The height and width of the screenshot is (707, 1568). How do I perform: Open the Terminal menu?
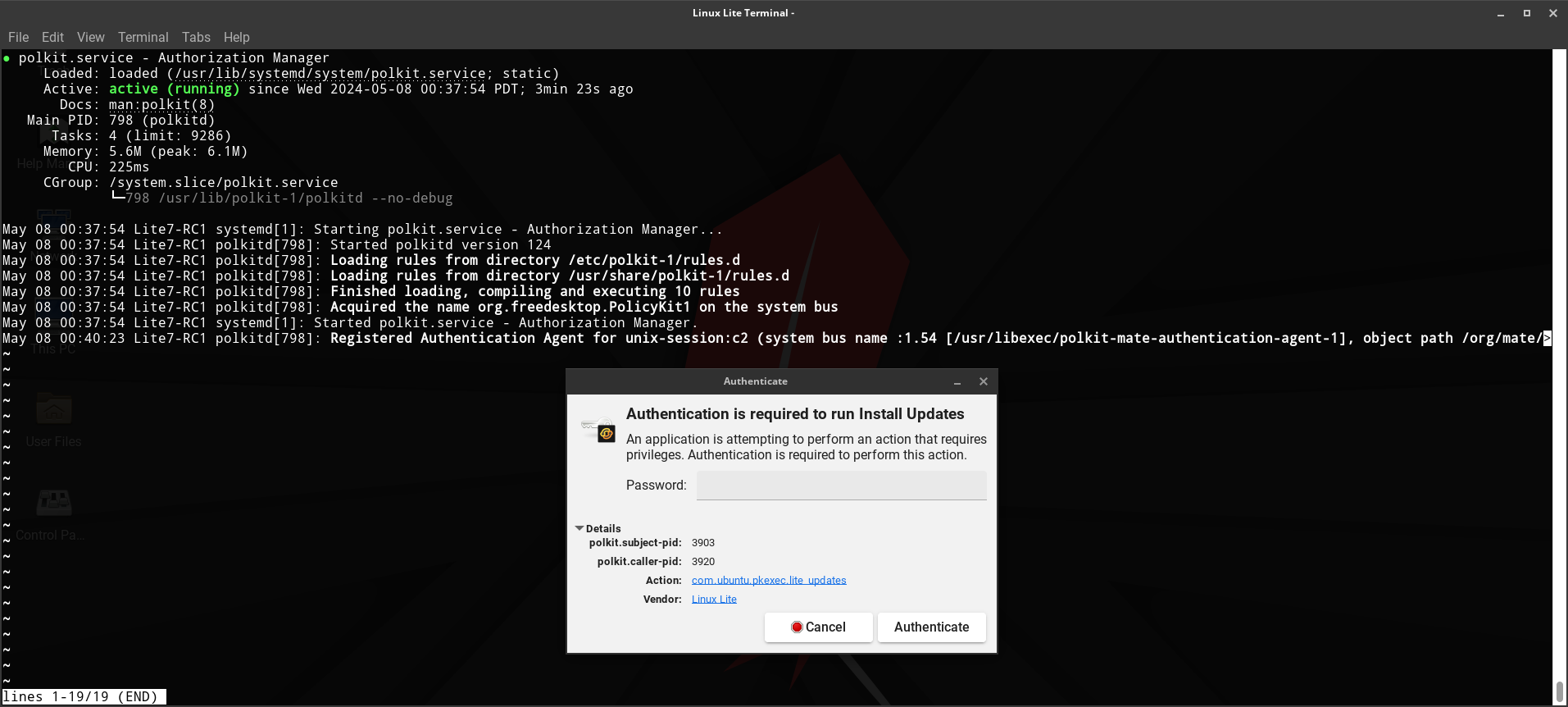click(143, 37)
